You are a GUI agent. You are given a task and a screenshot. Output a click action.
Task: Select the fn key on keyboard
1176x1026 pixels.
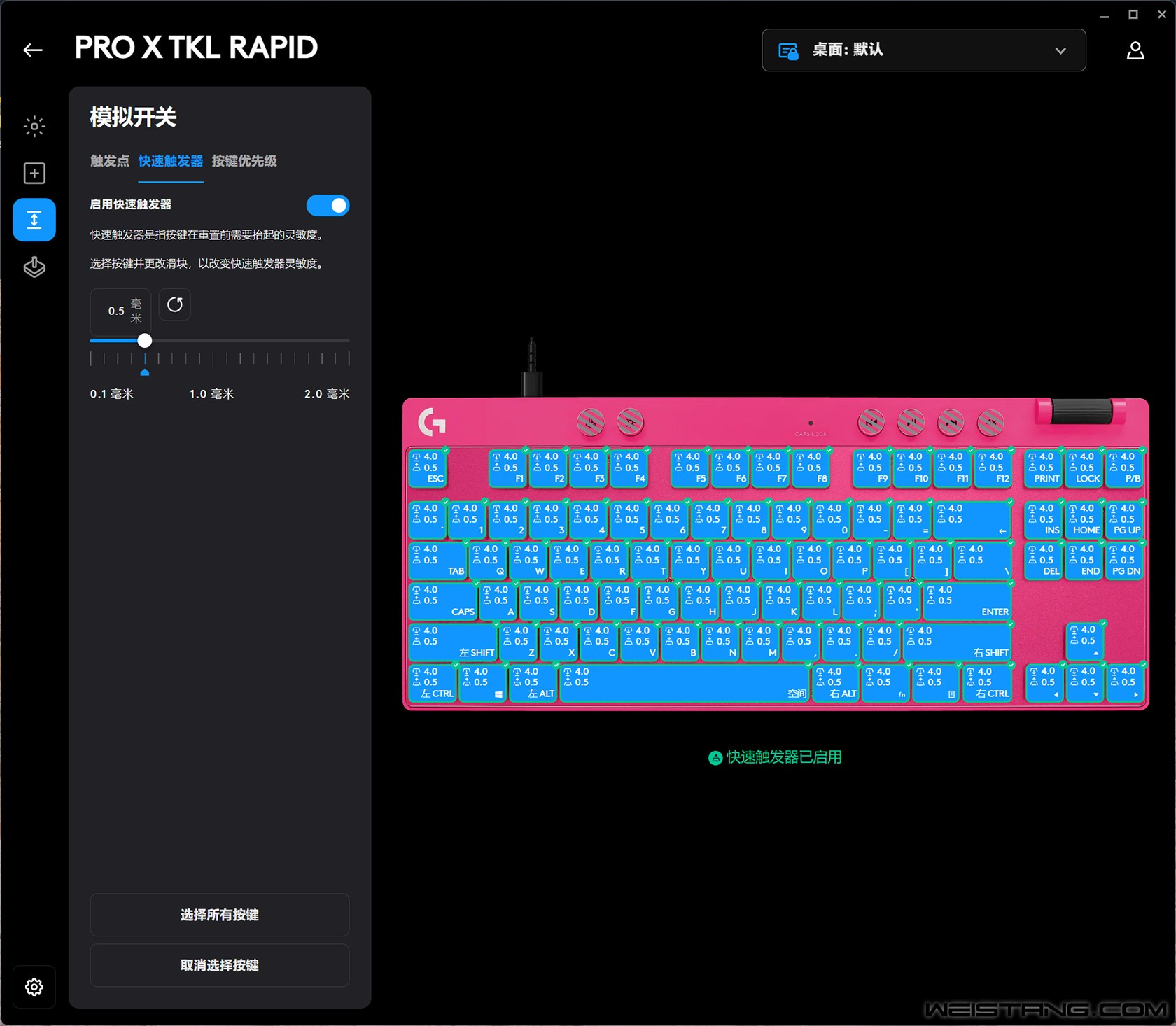point(887,683)
